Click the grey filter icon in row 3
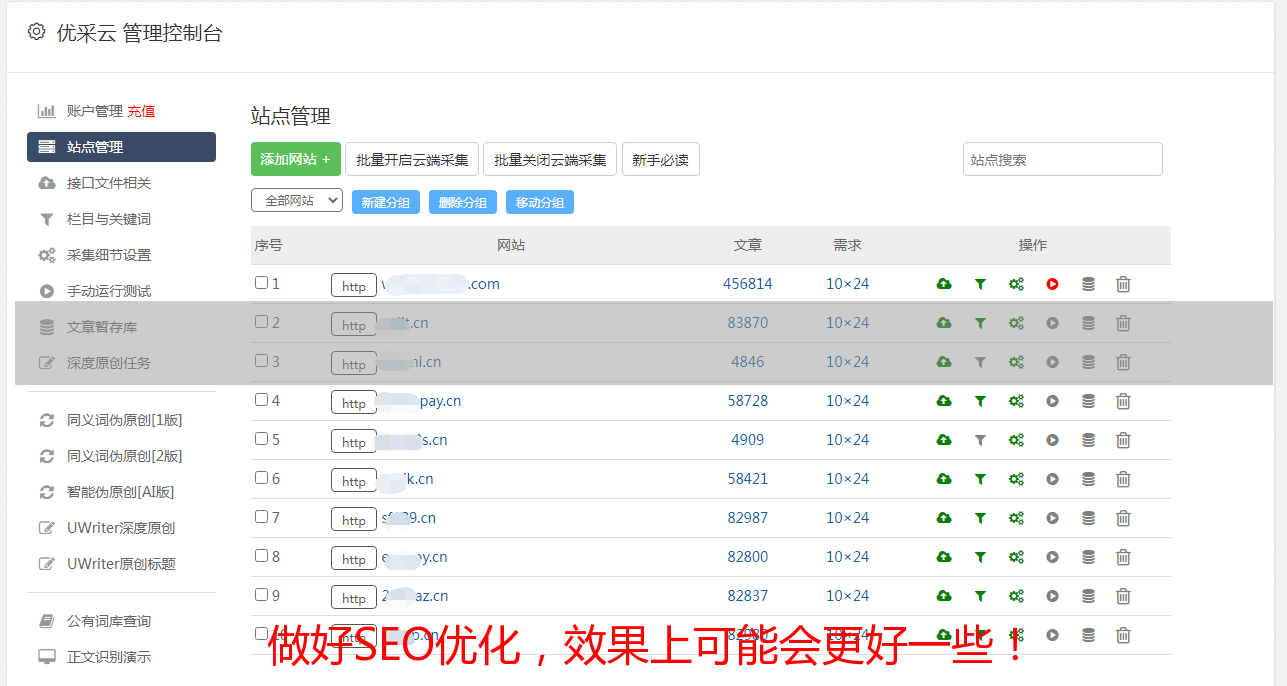This screenshot has width=1287, height=686. (980, 362)
